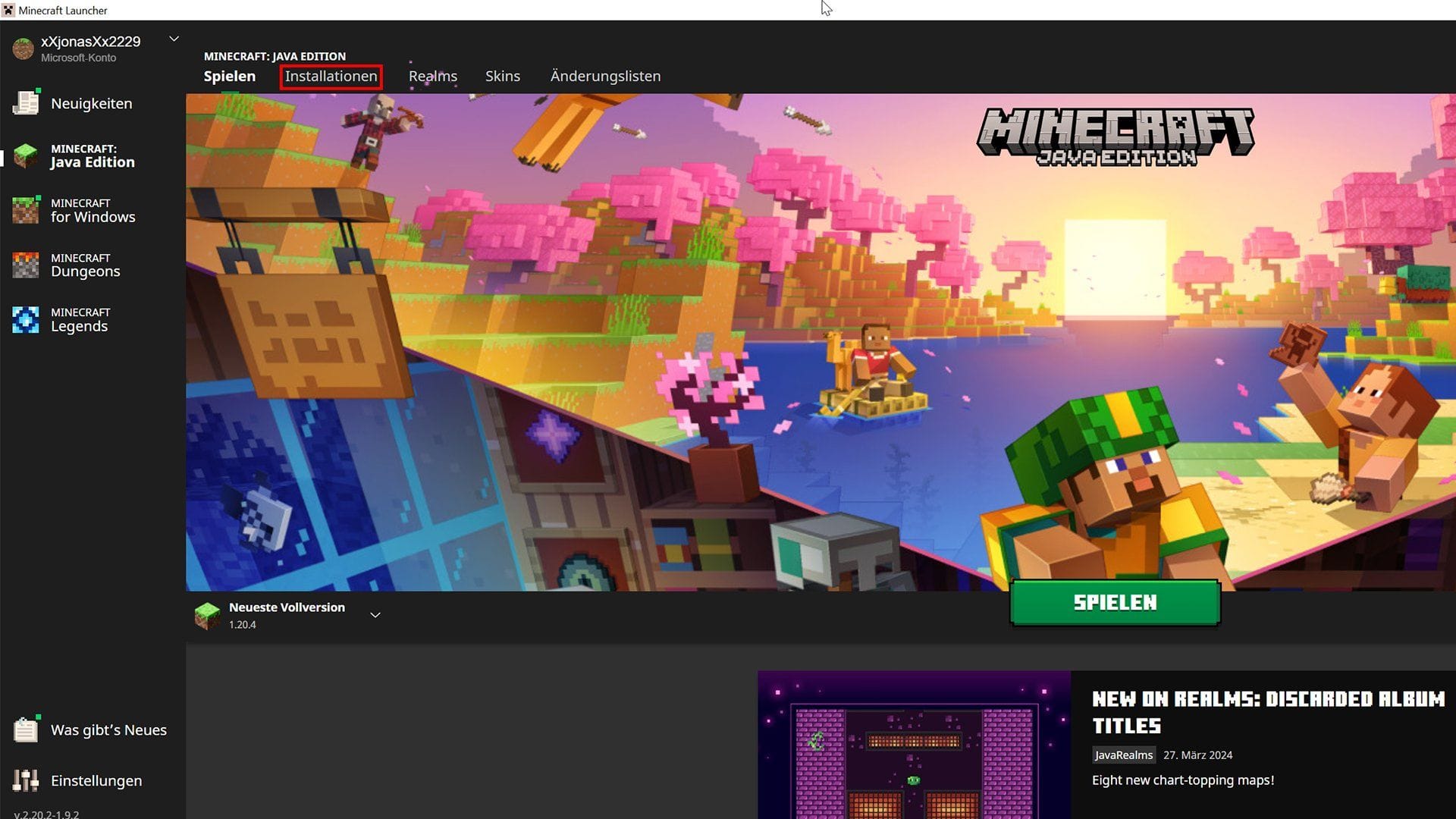
Task: Open the Was gibt's Neues clipboard icon
Action: [x=26, y=729]
